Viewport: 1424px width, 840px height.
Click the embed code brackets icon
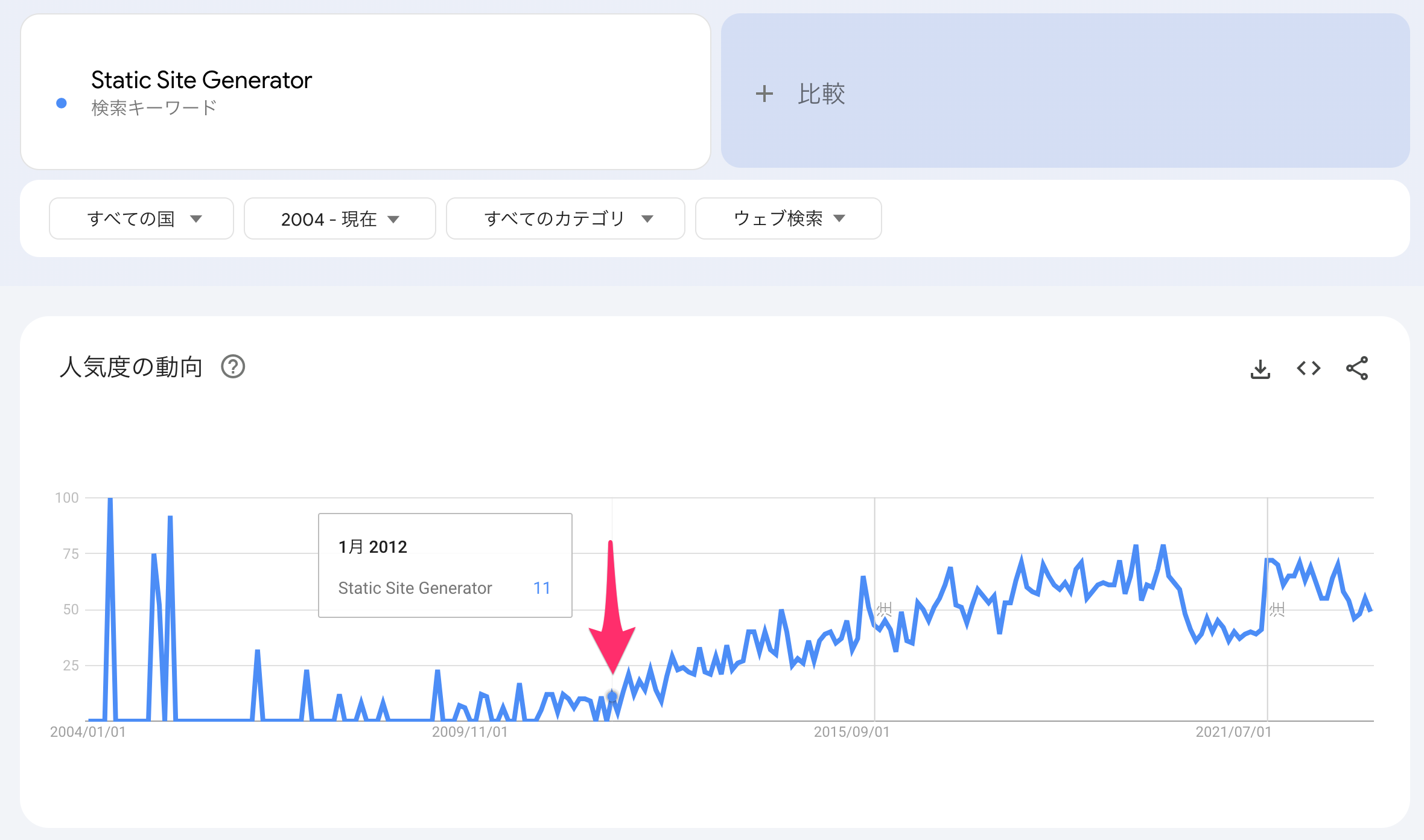click(1308, 368)
